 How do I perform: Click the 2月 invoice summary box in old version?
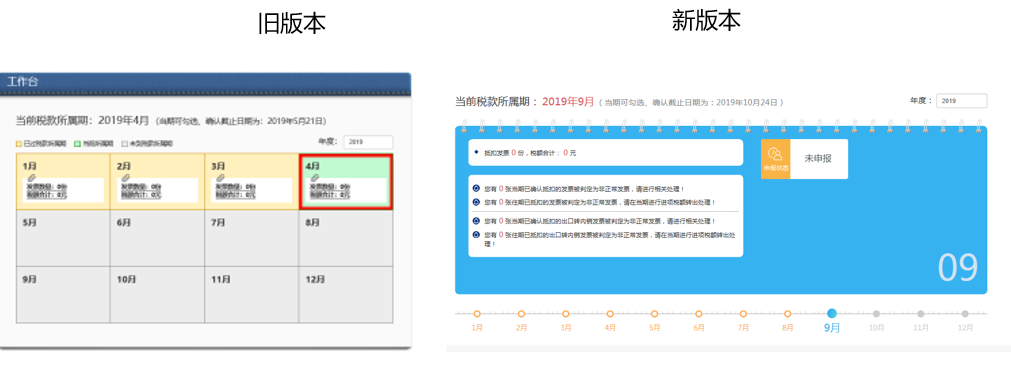point(158,191)
